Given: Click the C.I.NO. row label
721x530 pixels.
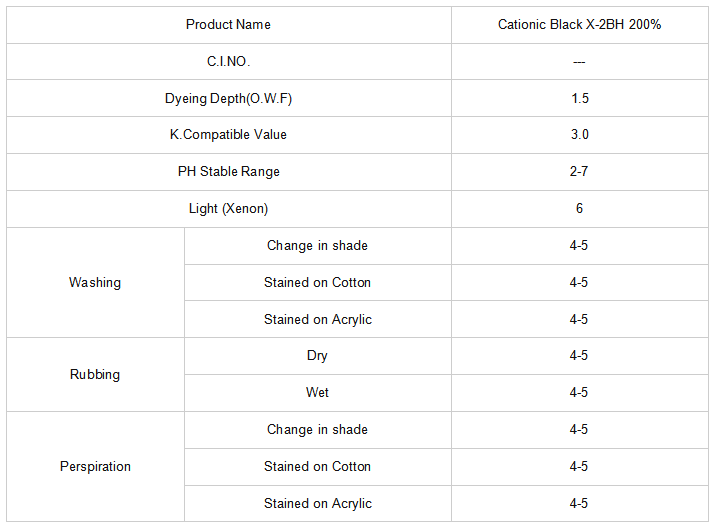Looking at the screenshot, I should pos(229,62).
